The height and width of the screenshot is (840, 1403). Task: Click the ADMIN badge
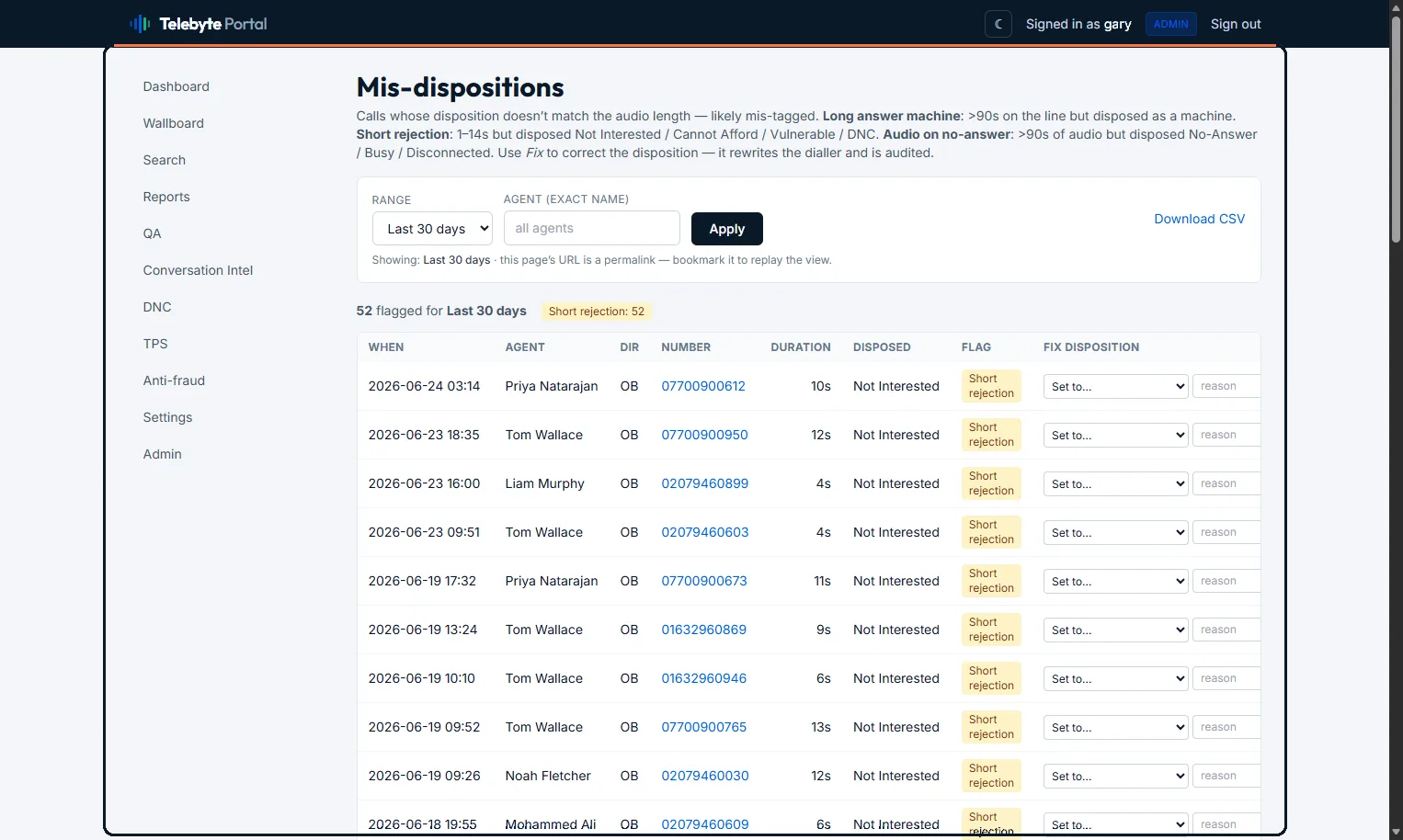tap(1170, 24)
